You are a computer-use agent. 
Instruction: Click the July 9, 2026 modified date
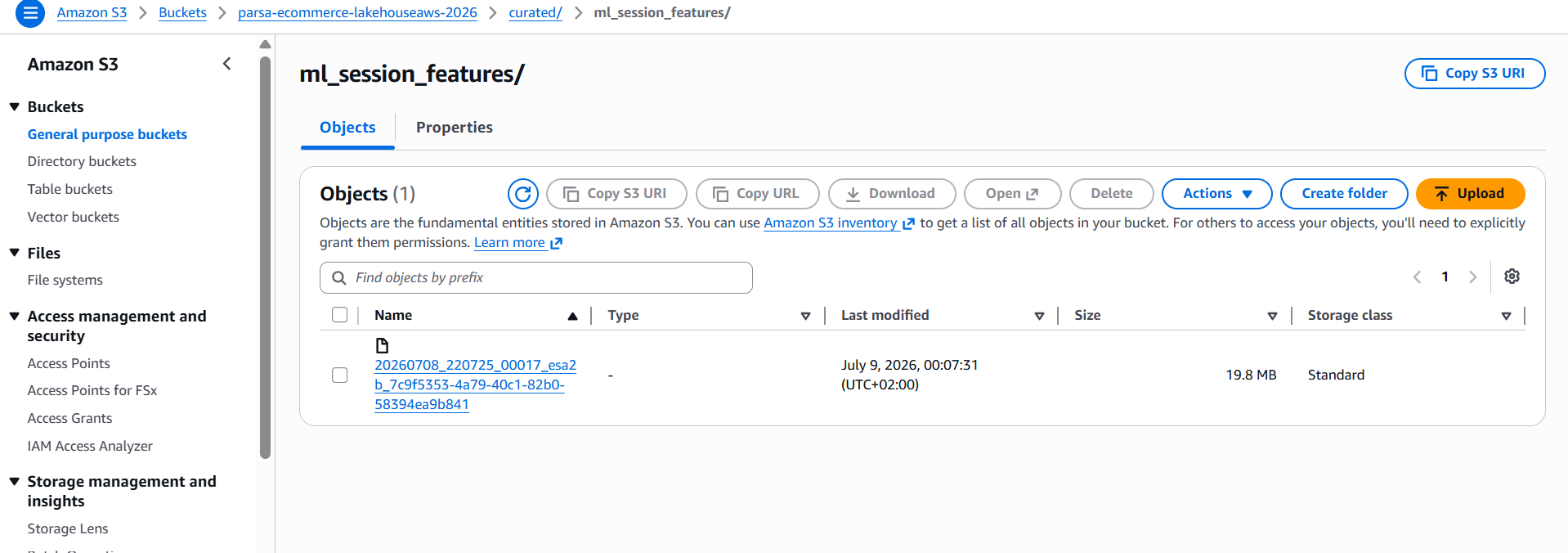click(910, 375)
